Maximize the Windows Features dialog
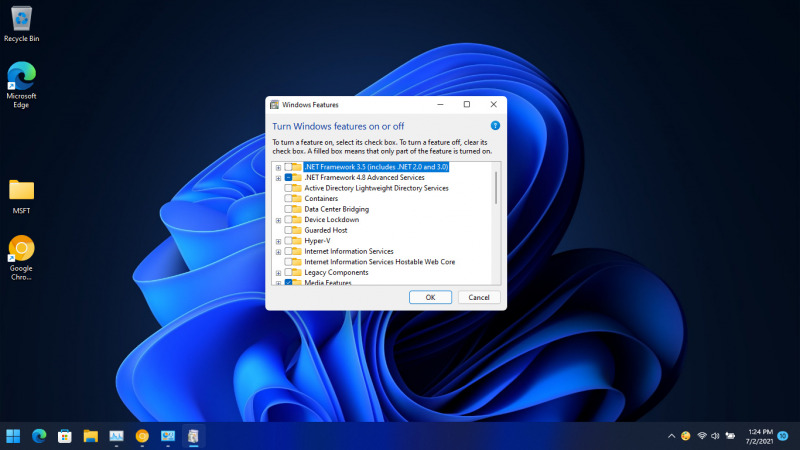 466,104
